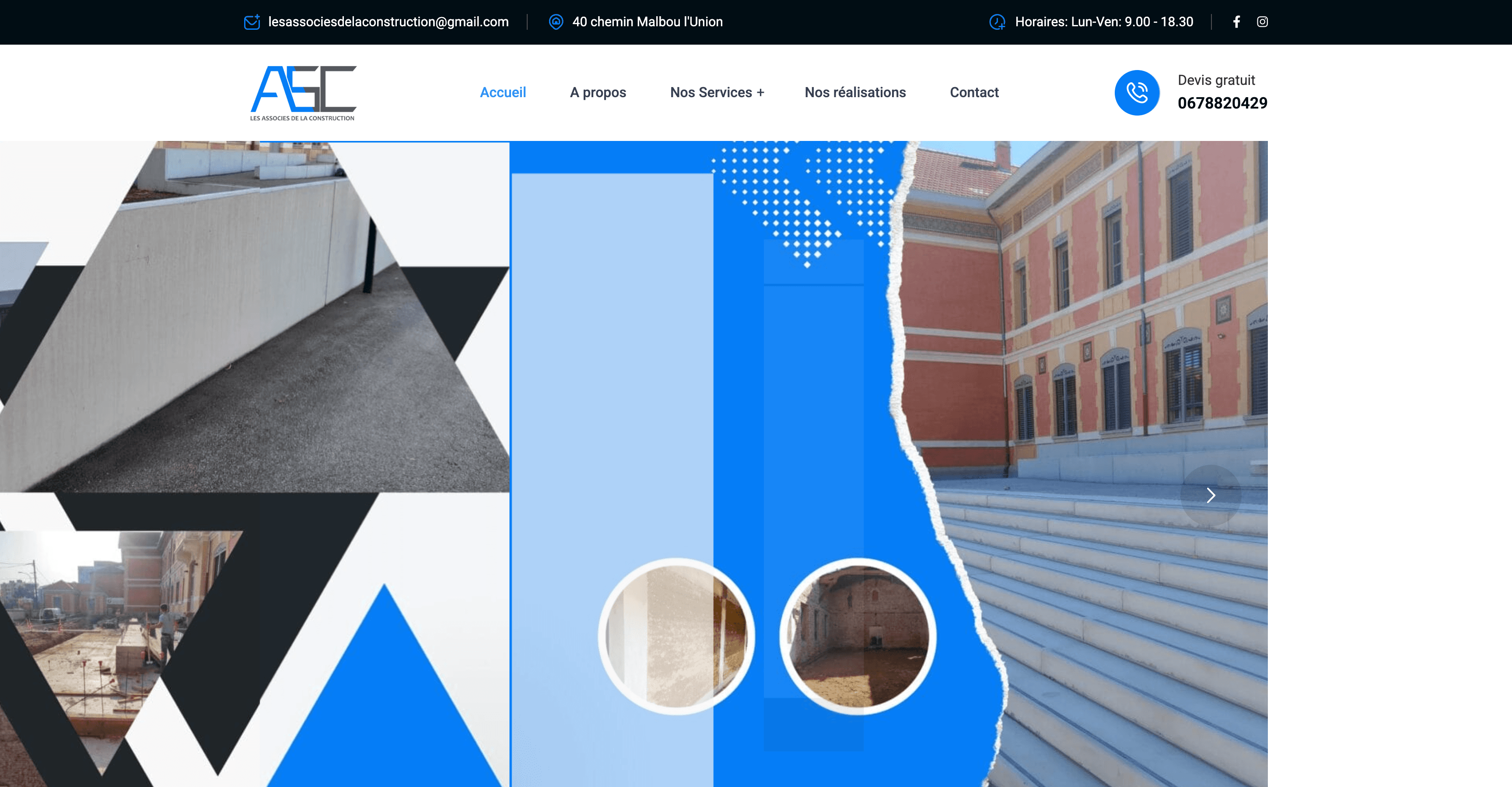Image resolution: width=1512 pixels, height=787 pixels.
Task: Open Nos réalisations page
Action: pos(855,92)
